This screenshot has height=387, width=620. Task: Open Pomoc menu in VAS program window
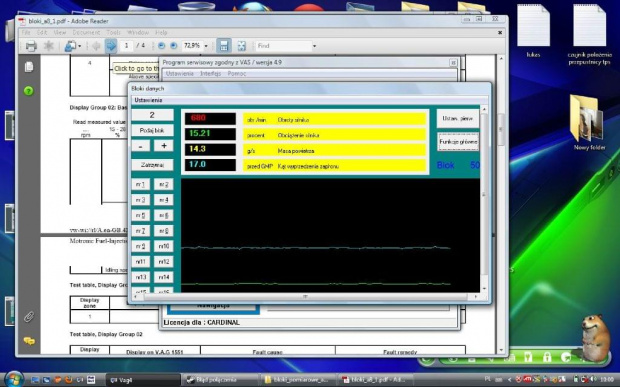(x=236, y=74)
